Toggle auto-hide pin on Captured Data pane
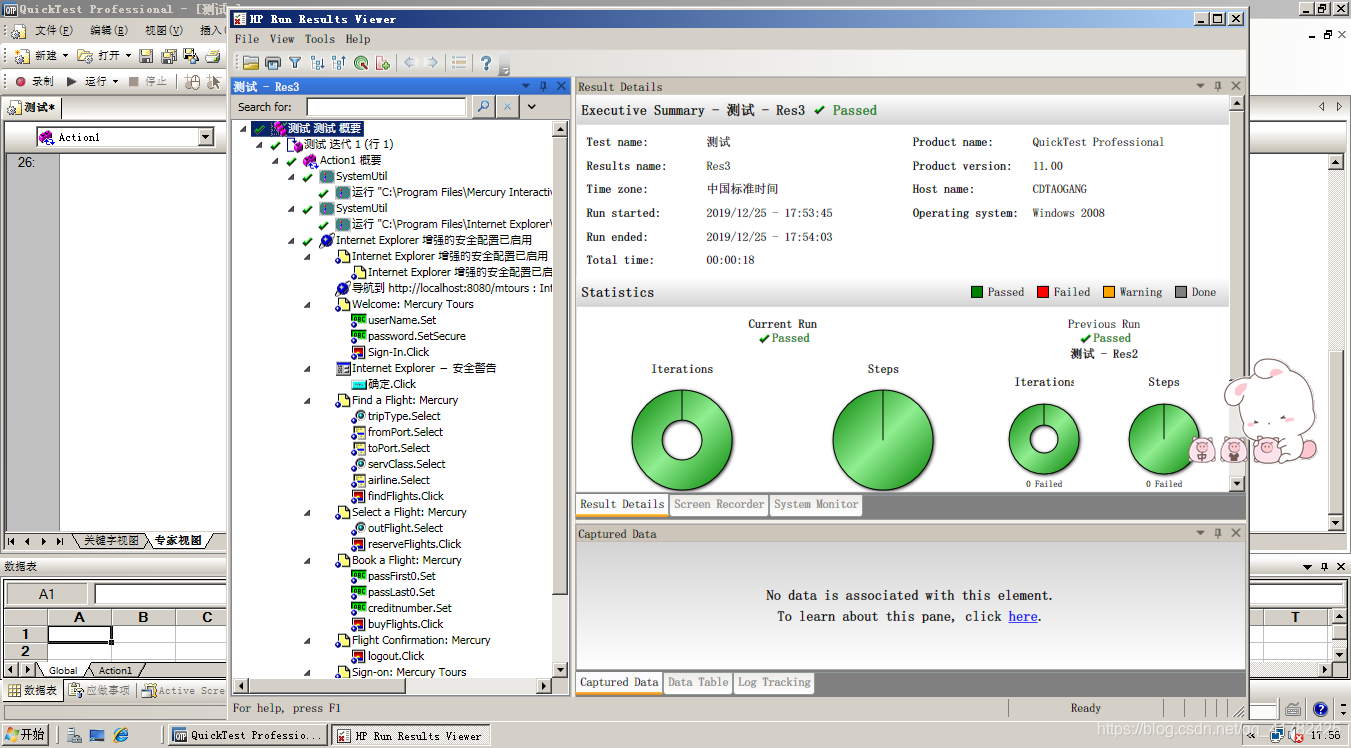The width and height of the screenshot is (1351, 748). pyautogui.click(x=1218, y=534)
